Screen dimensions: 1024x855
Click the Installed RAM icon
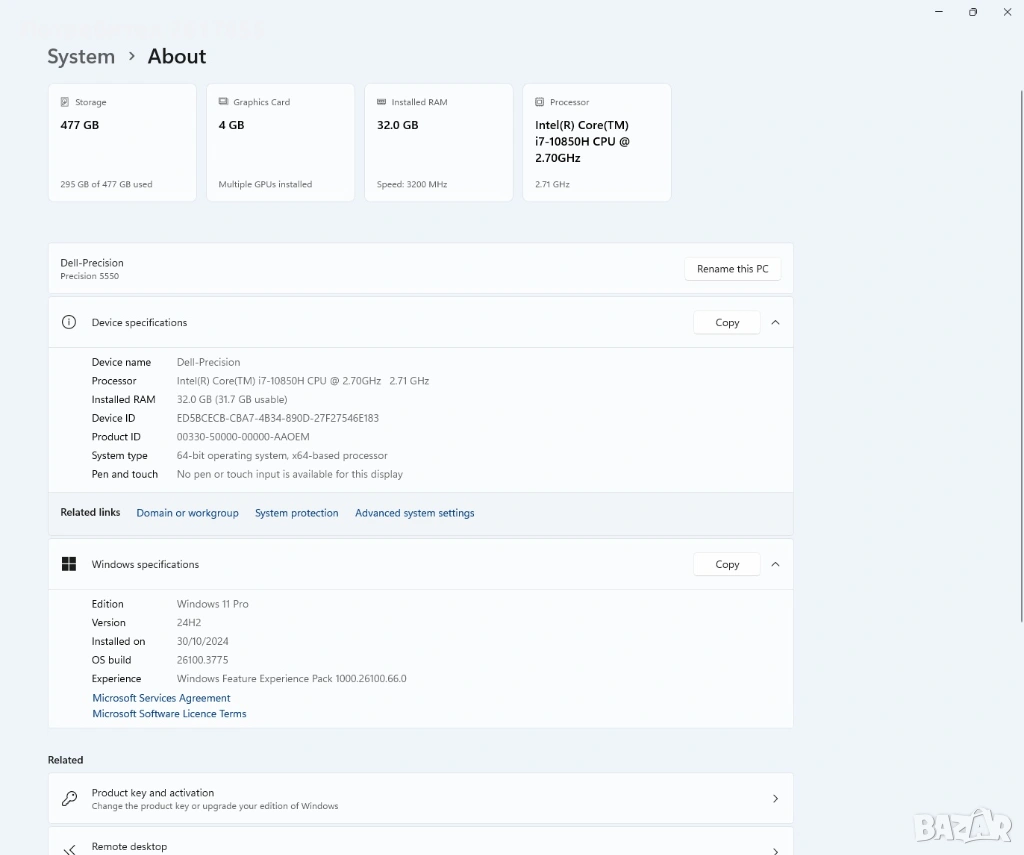[x=381, y=102]
